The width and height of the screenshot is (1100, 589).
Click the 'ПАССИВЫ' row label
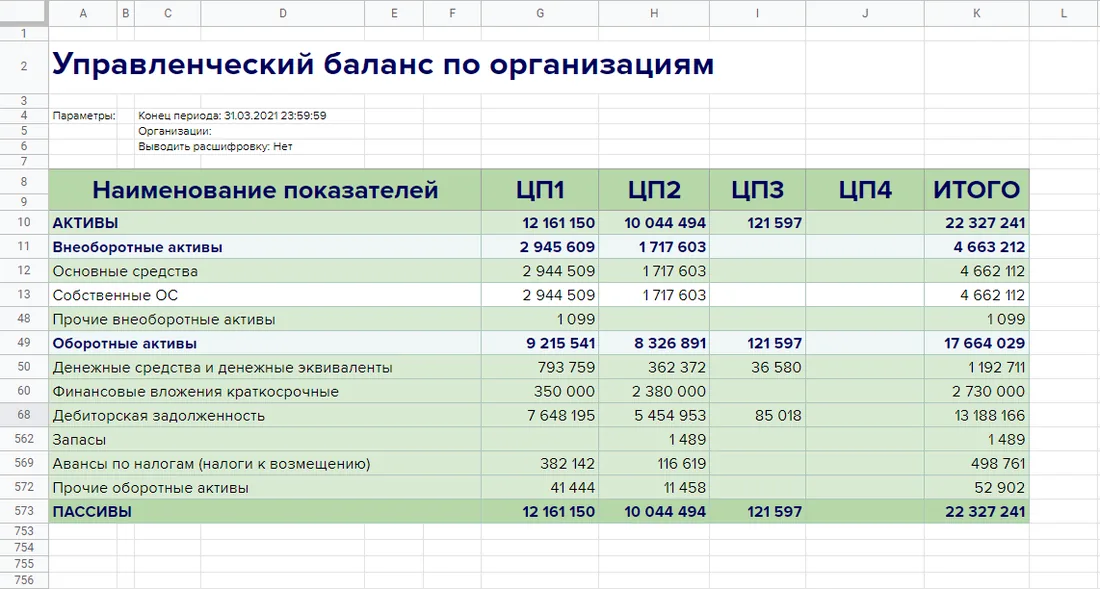click(x=92, y=512)
